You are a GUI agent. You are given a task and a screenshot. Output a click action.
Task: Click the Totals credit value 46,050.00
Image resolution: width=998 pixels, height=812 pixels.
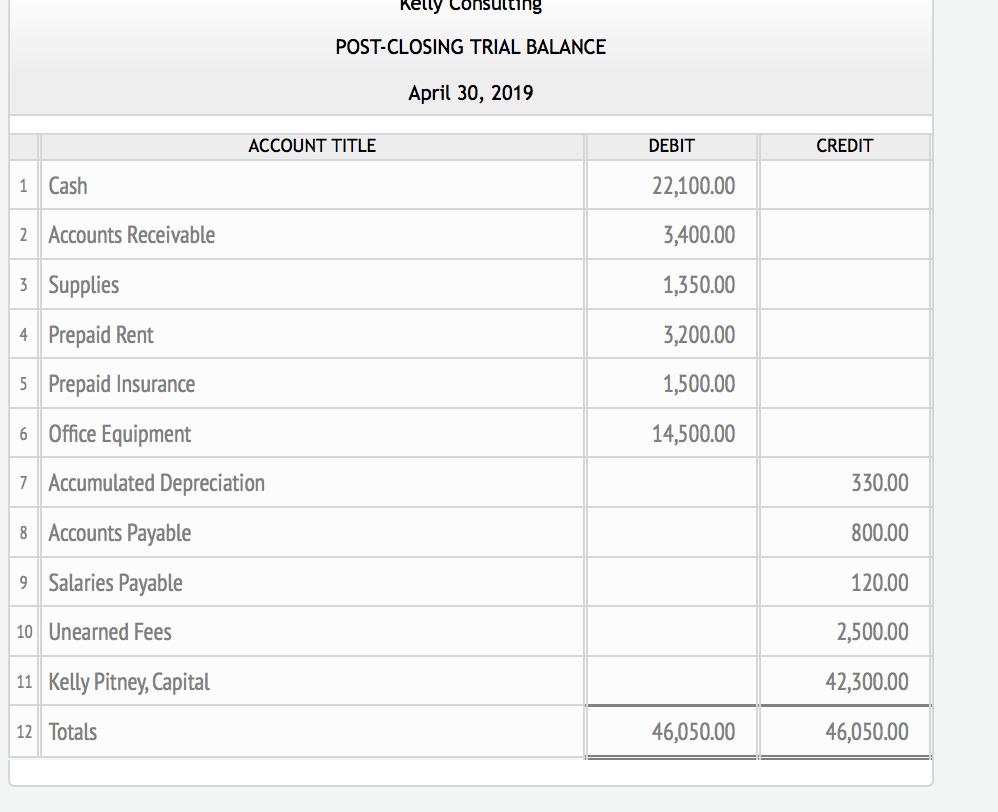click(x=867, y=732)
